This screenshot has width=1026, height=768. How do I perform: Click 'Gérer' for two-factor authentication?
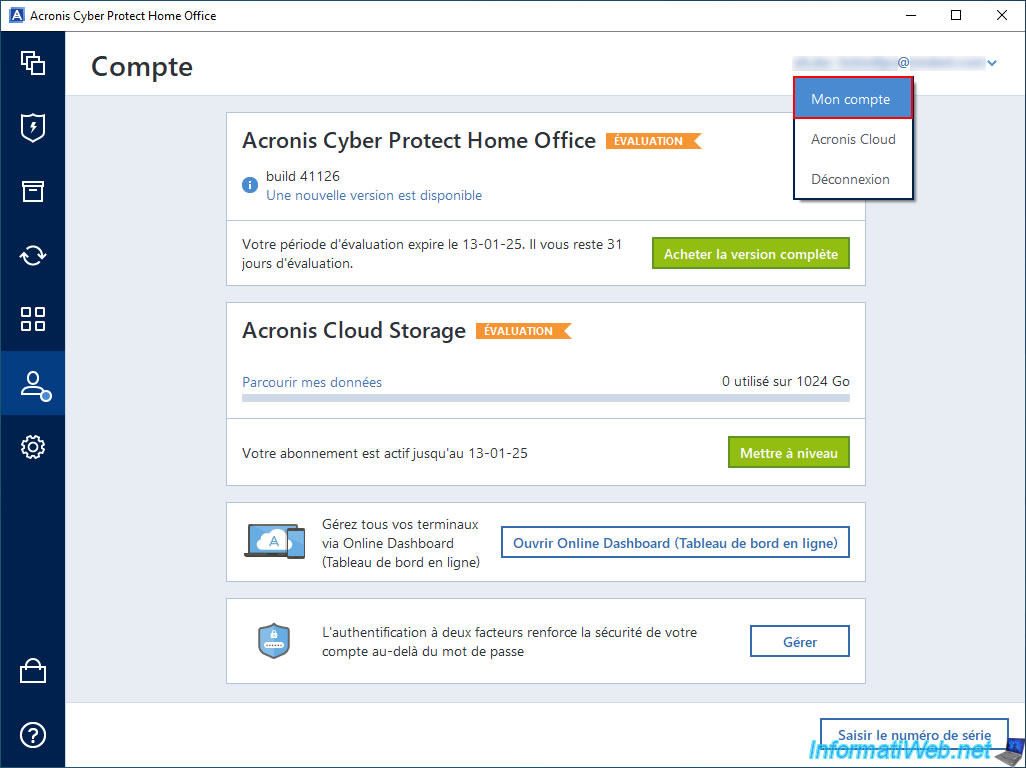pos(799,642)
